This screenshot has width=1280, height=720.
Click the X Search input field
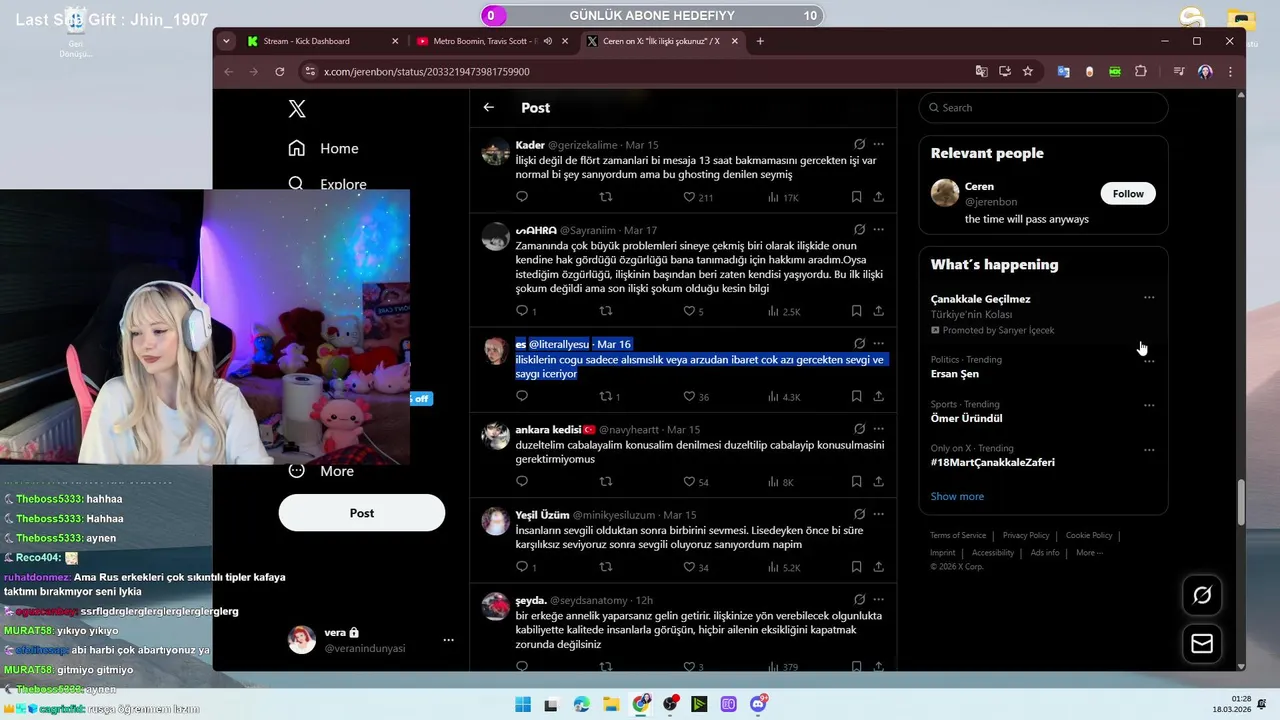pos(1043,107)
